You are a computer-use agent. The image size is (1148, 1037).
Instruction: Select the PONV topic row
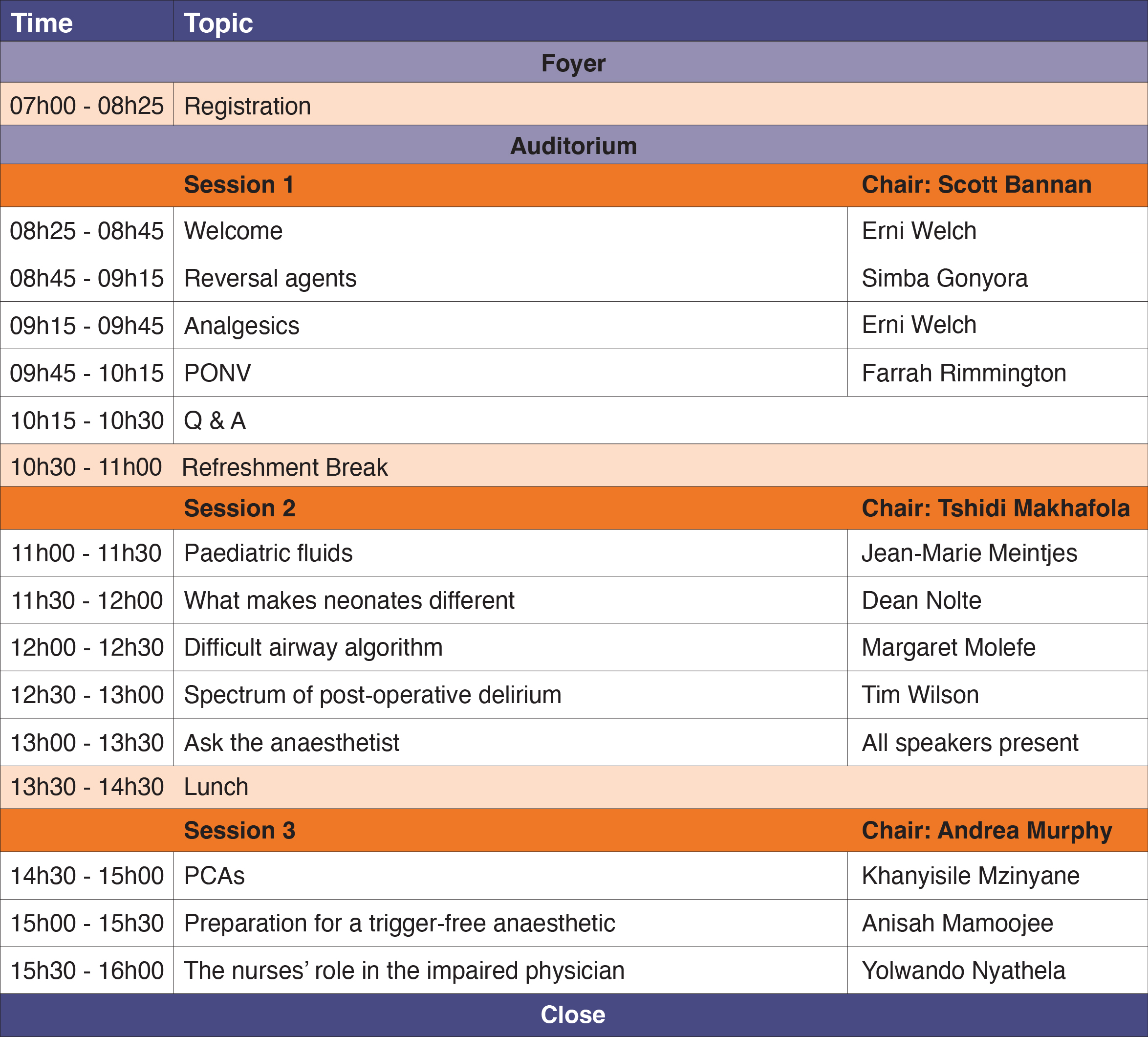217,373
